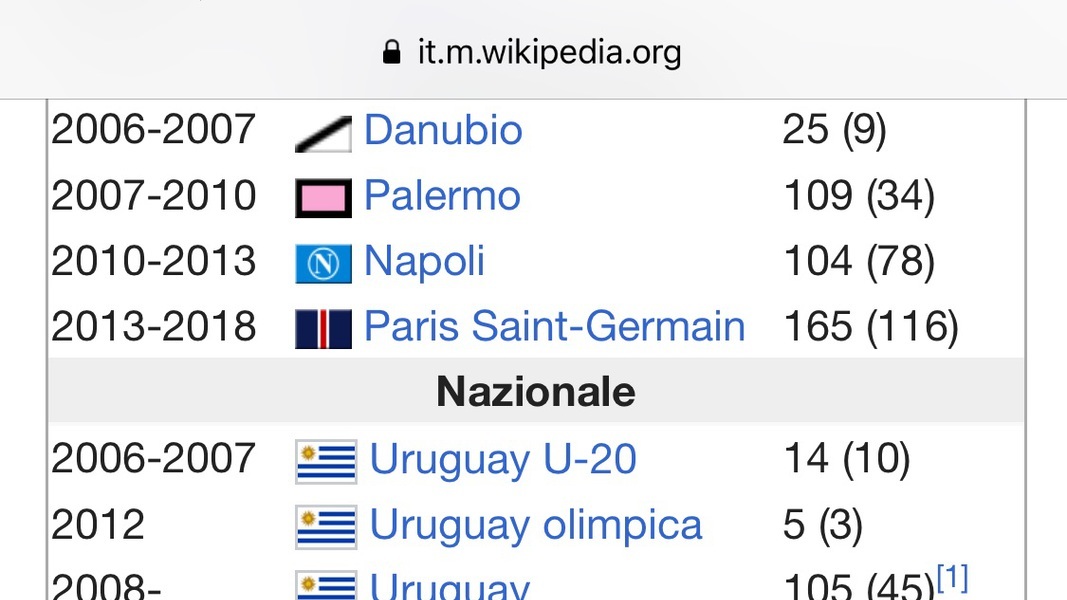Tap the it.m.wikipedia.org address field
Image resolution: width=1067 pixels, height=600 pixels.
pyautogui.click(x=533, y=52)
